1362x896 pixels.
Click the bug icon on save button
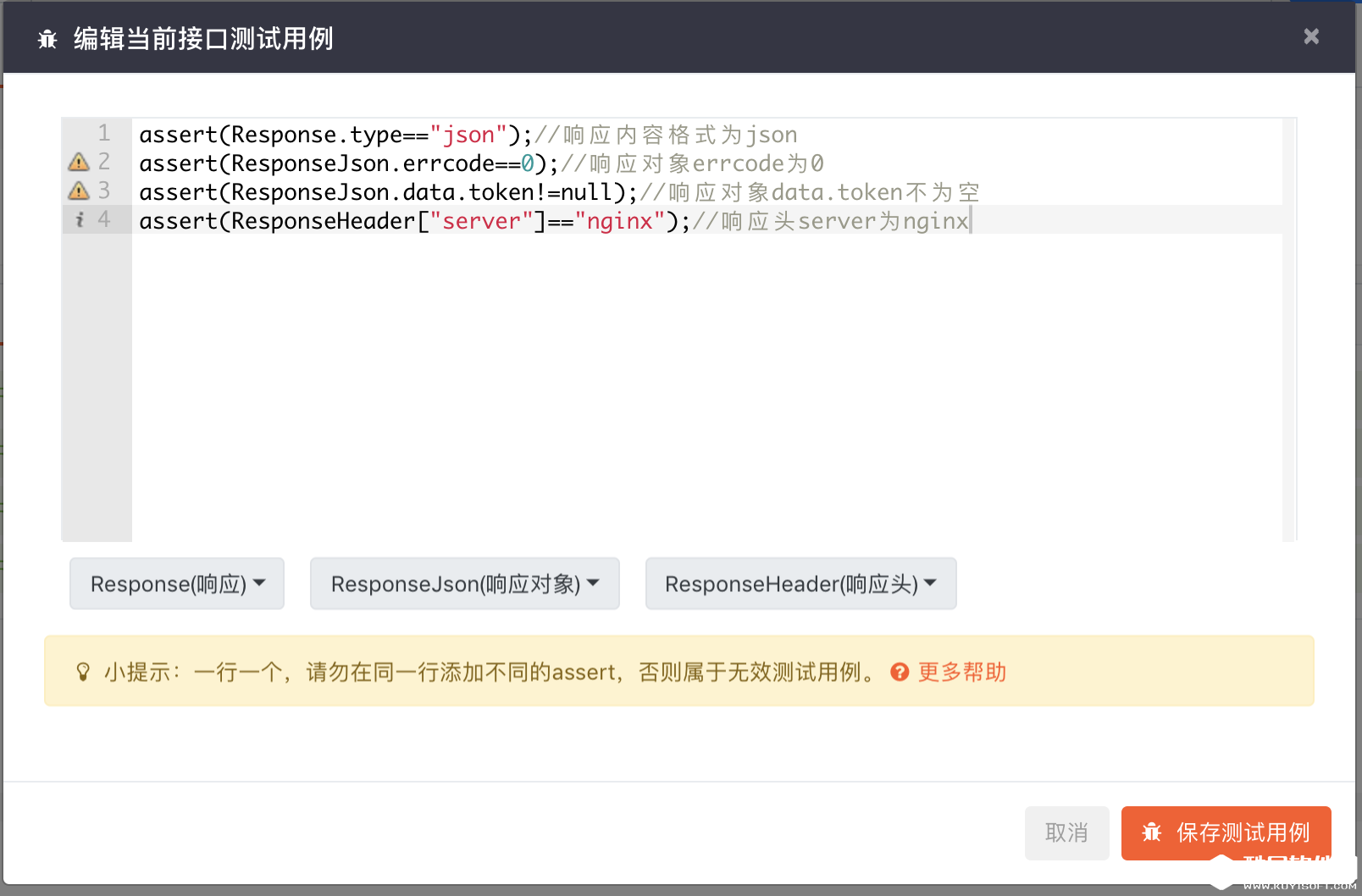pyautogui.click(x=1151, y=832)
